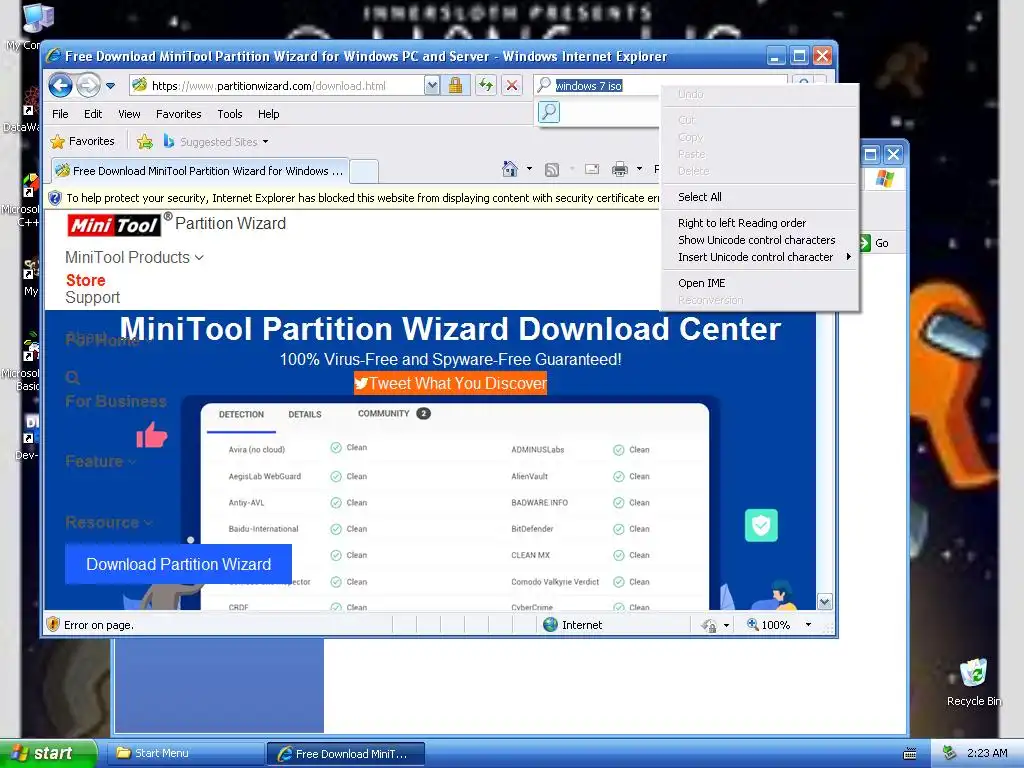Click the page search magnifier icon

point(72,377)
